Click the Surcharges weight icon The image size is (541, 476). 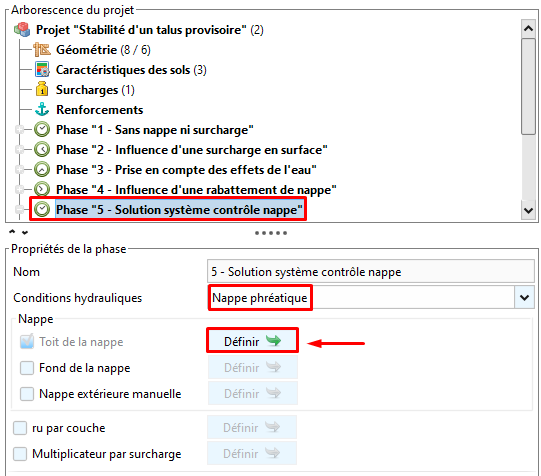point(42,89)
